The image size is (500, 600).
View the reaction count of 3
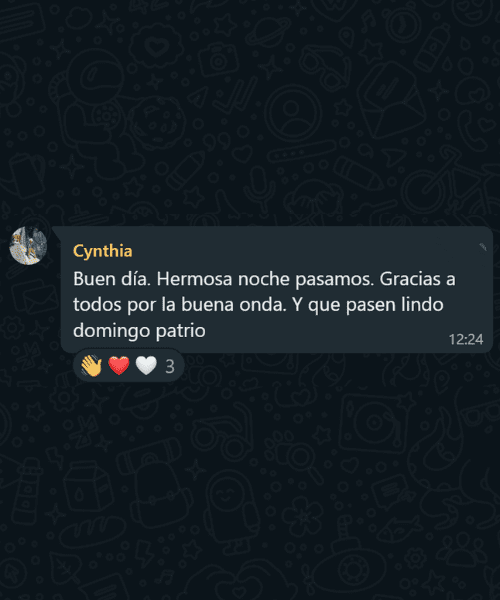(170, 367)
